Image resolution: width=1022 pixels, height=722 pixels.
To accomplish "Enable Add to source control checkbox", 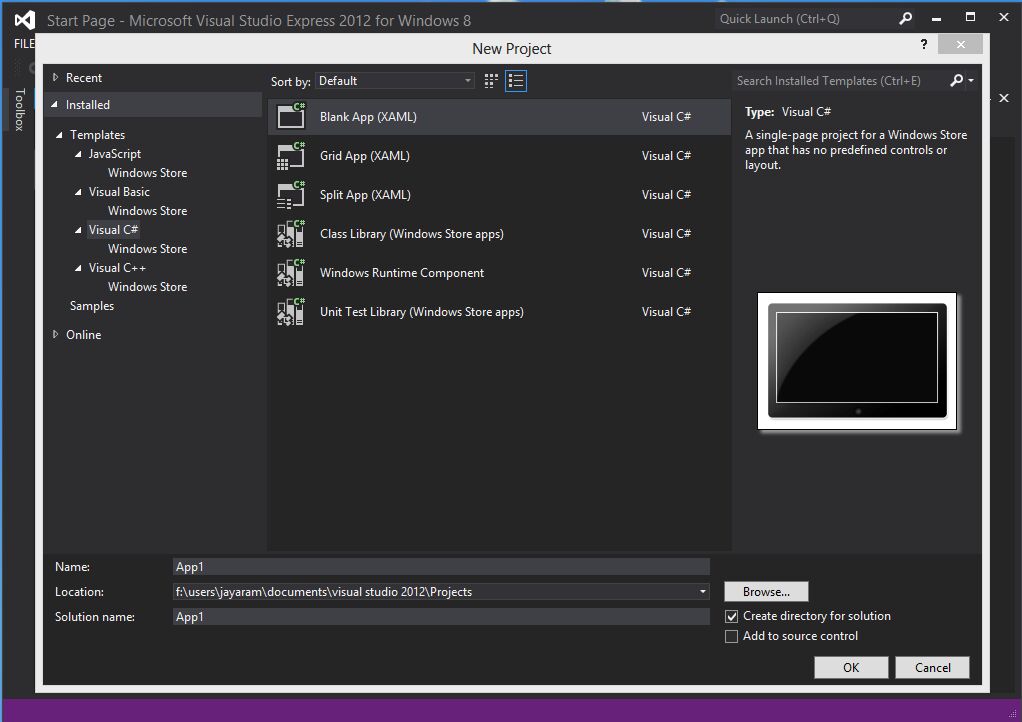I will click(x=731, y=636).
